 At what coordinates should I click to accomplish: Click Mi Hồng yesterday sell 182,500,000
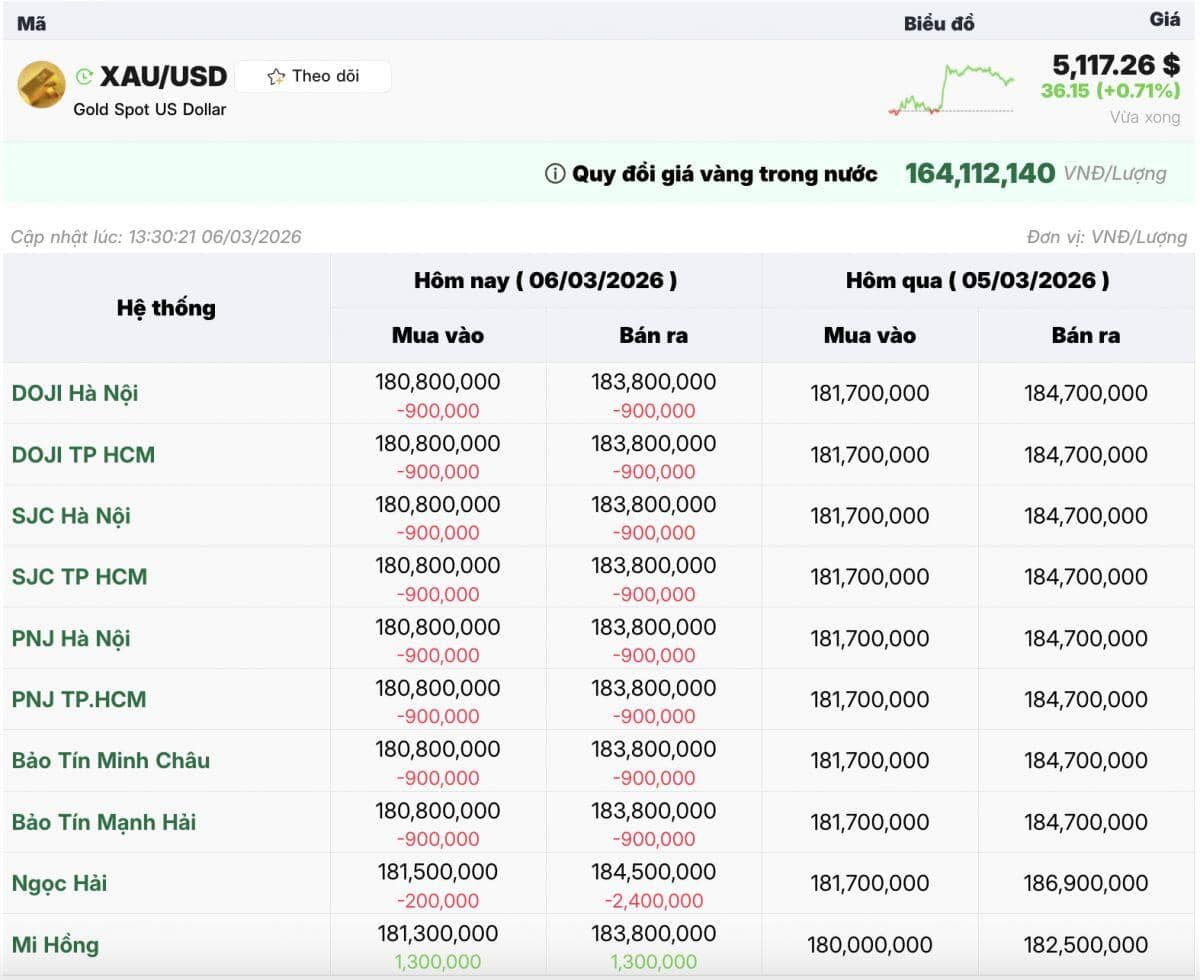tap(1086, 944)
